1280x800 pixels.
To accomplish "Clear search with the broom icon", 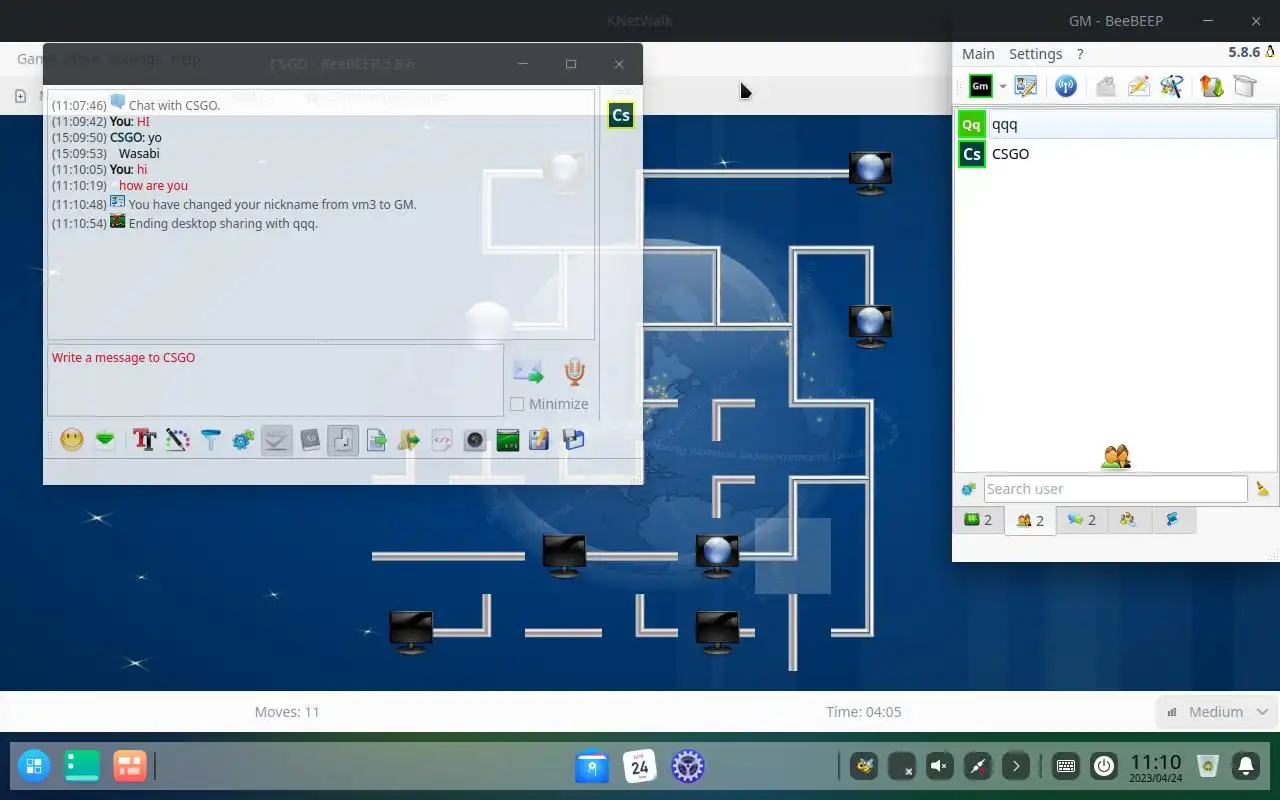I will [x=1262, y=489].
